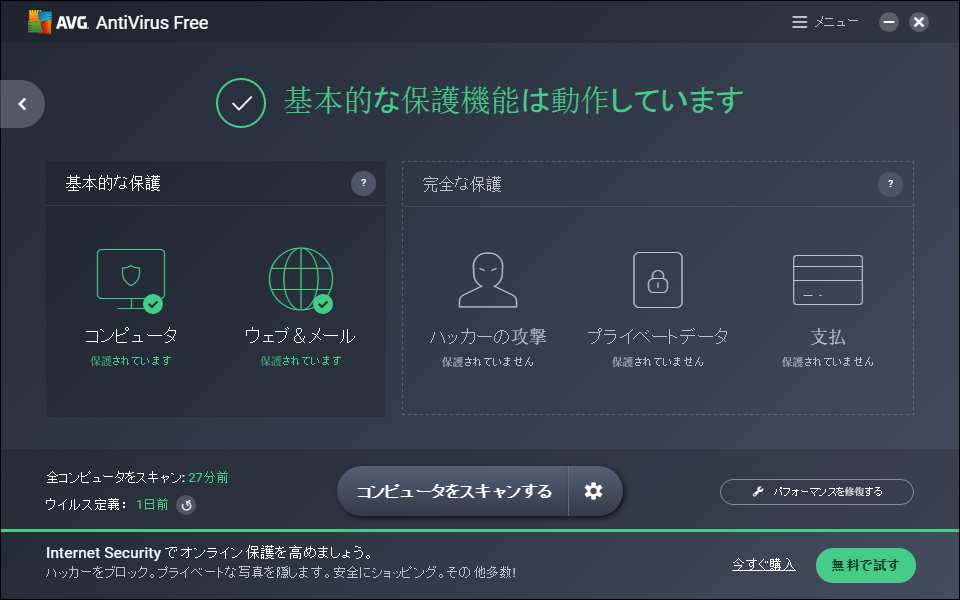The width and height of the screenshot is (960, 600).
Task: Click the 基本的な保護 section header
Action: 113,183
